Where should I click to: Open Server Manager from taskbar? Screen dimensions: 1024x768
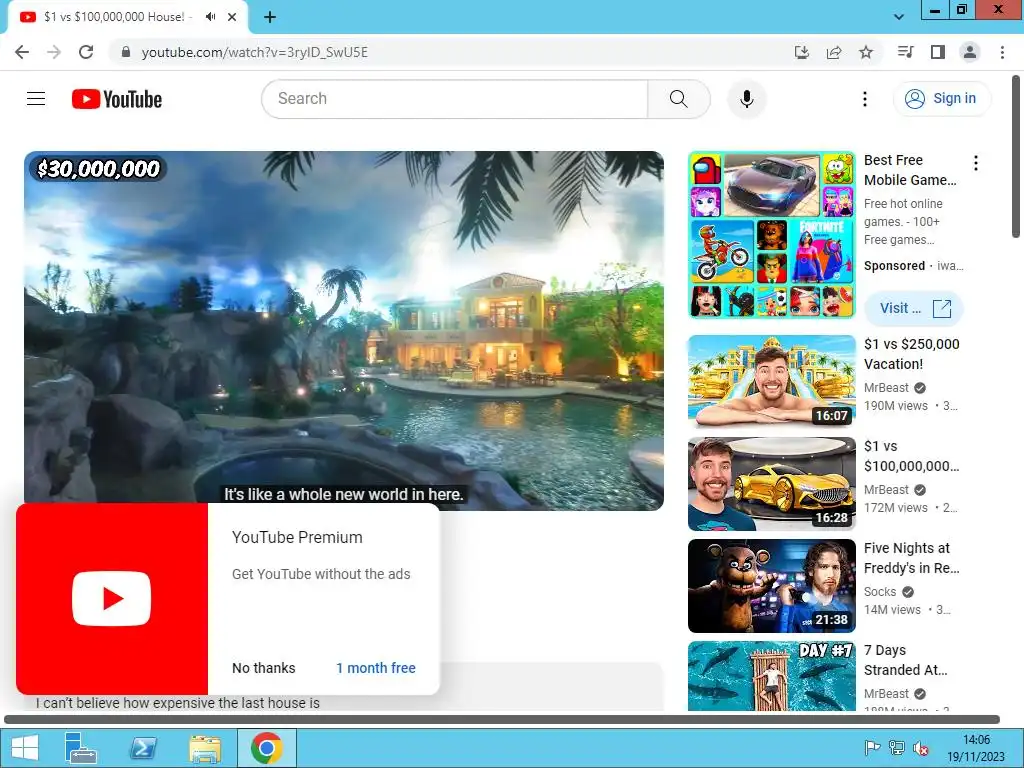point(80,748)
